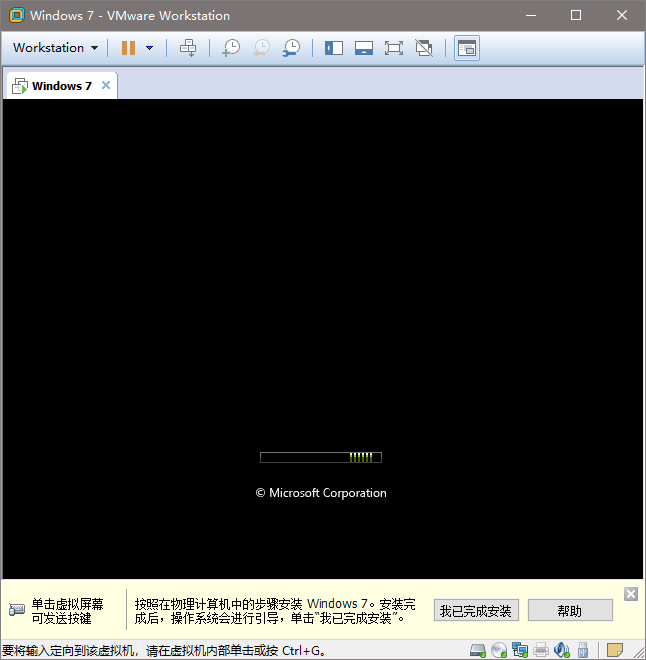Click the hard disk status icon
The image size is (646, 660).
pyautogui.click(x=478, y=650)
